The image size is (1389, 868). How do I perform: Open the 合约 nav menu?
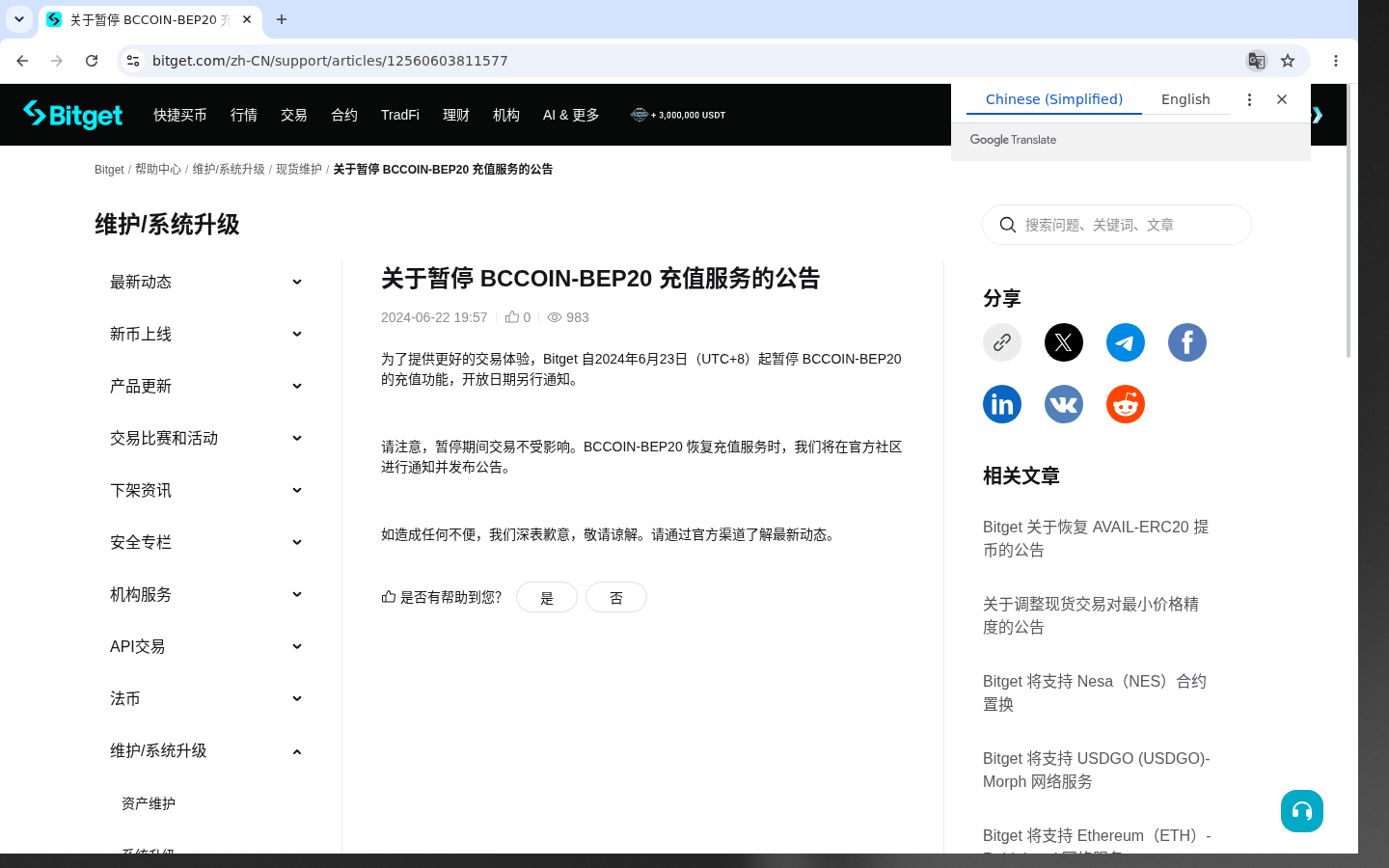point(344,115)
